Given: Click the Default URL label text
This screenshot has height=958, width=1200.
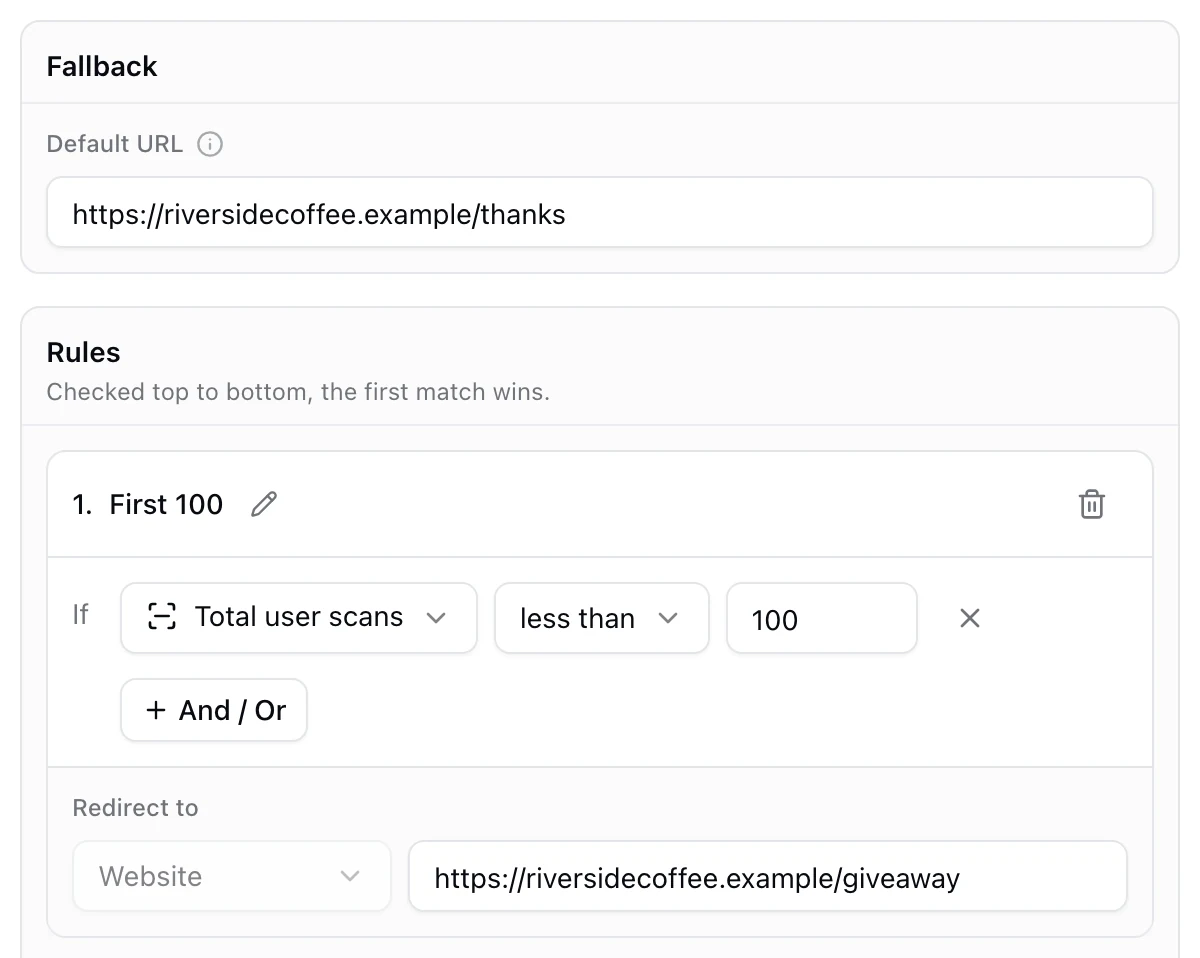Looking at the screenshot, I should coord(115,144).
